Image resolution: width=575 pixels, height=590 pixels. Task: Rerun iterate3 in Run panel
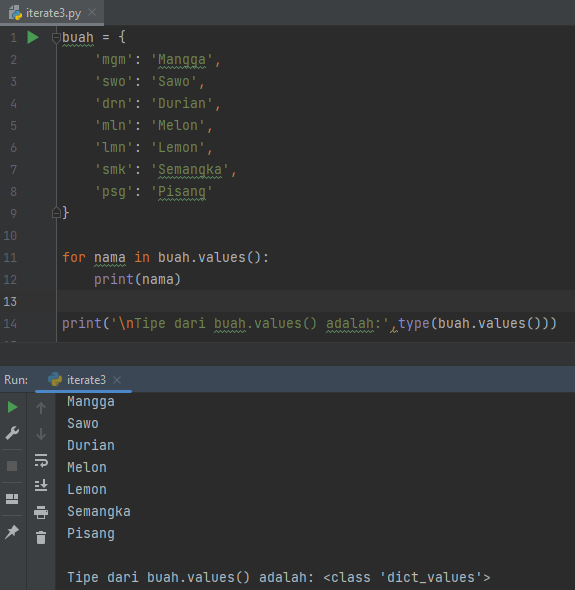[x=12, y=407]
